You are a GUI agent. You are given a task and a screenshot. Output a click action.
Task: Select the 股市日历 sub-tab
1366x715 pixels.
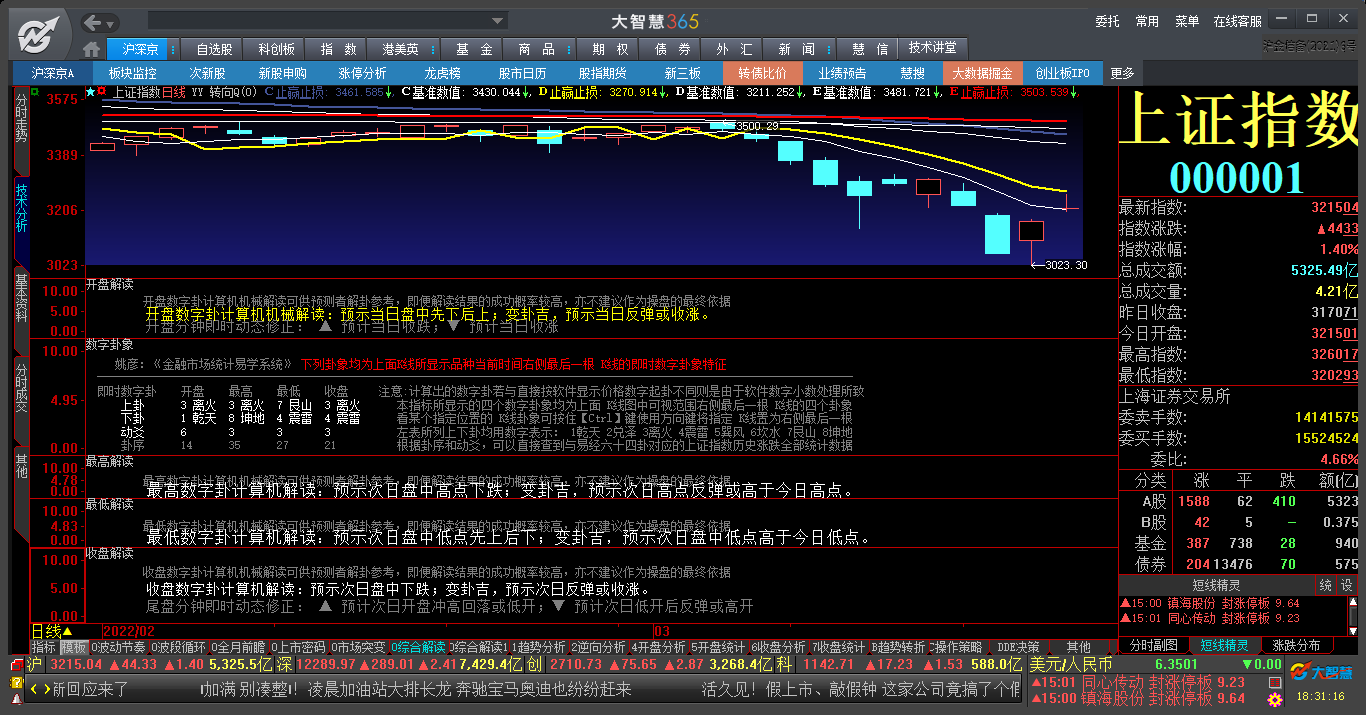[522, 73]
